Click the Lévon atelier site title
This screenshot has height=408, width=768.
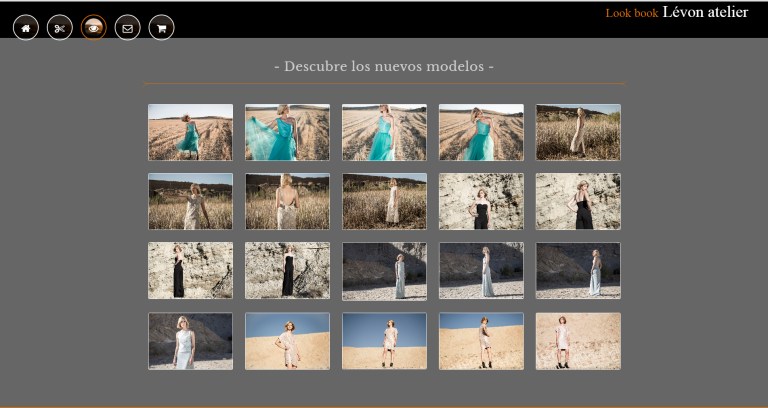tap(705, 12)
